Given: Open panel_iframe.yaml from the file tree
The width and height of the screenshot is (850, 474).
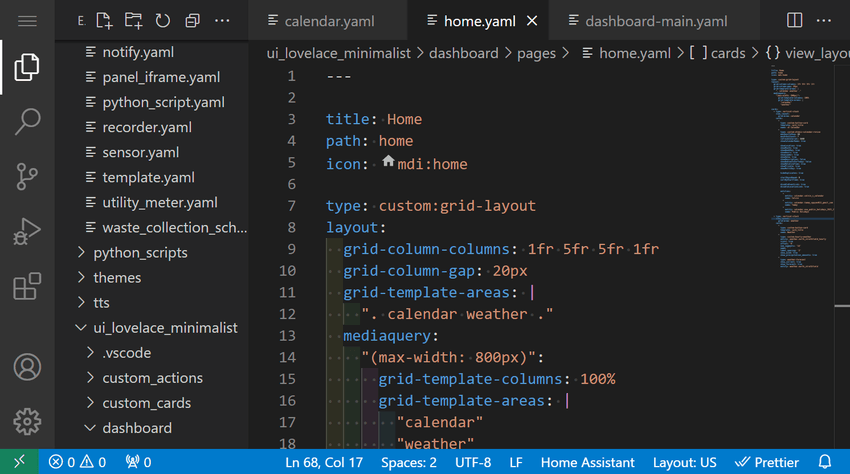Looking at the screenshot, I should (161, 77).
